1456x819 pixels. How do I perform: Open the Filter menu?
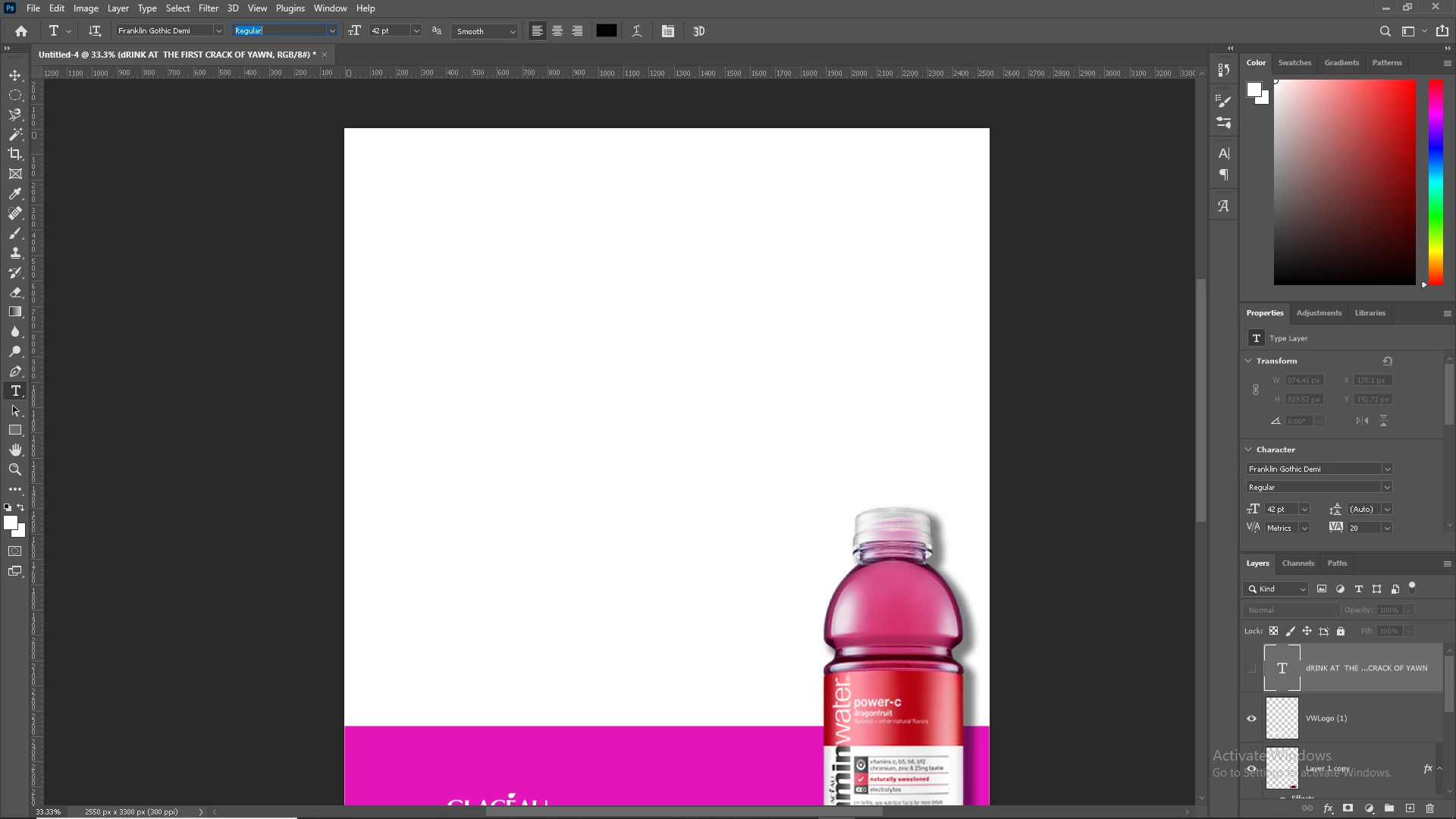point(208,8)
